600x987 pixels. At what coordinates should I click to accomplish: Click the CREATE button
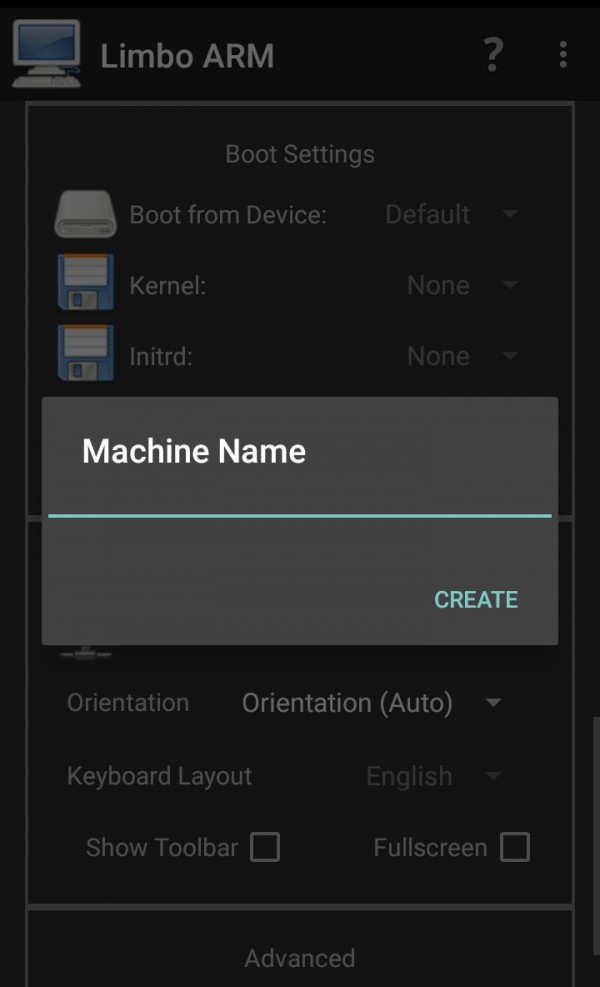pos(477,600)
